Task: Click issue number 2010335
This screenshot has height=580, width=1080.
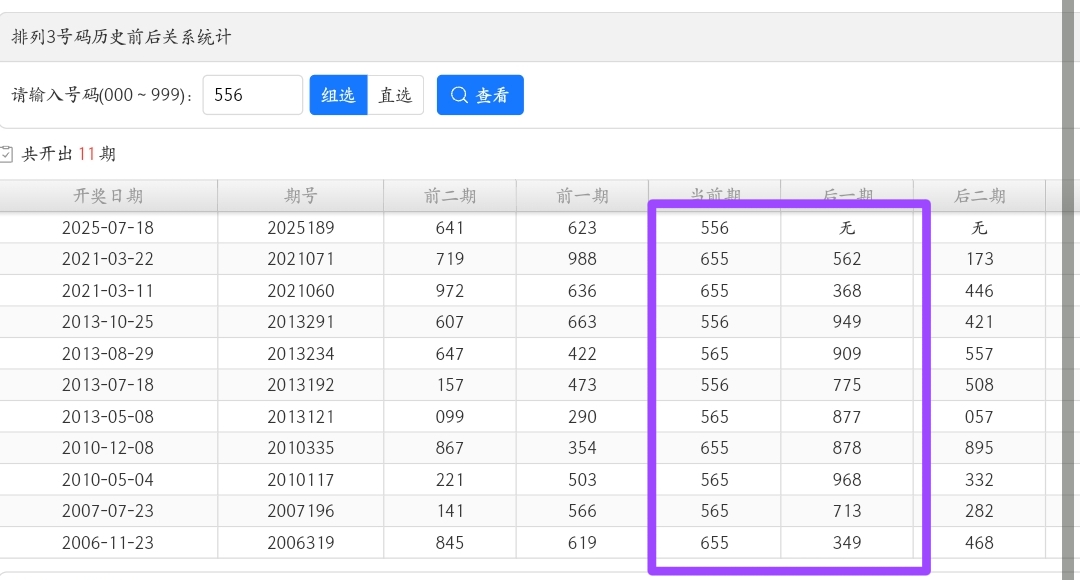Action: coord(301,448)
